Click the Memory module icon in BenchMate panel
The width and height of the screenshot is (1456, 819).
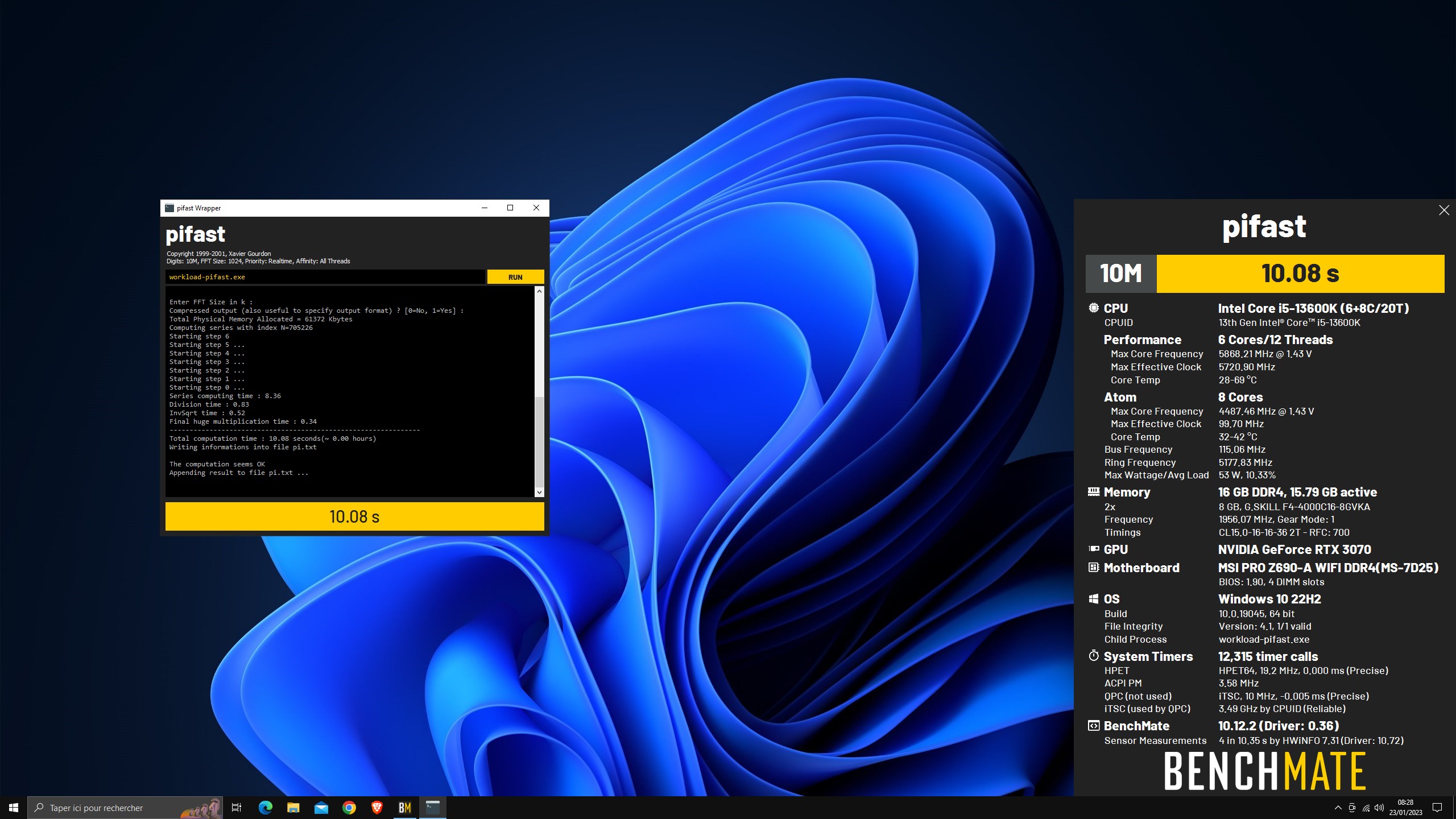point(1093,491)
